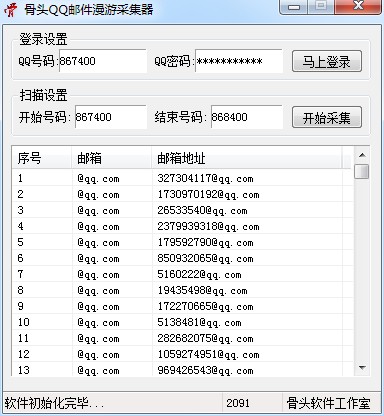384x416 pixels.
Task: Select row 850932065@qq.com
Action: (183, 258)
